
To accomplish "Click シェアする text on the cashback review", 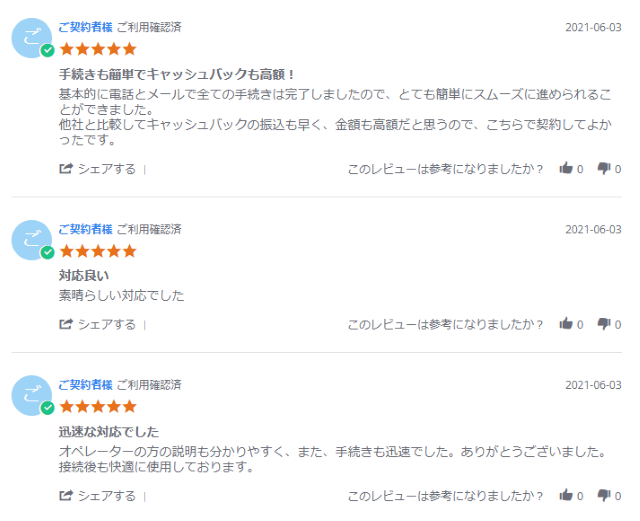I will (x=107, y=169).
